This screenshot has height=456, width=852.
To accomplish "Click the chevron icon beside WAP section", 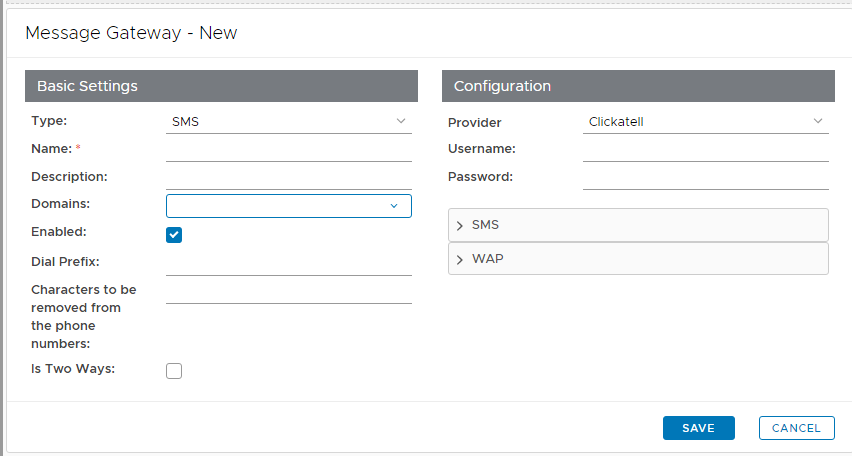I will coord(460,259).
